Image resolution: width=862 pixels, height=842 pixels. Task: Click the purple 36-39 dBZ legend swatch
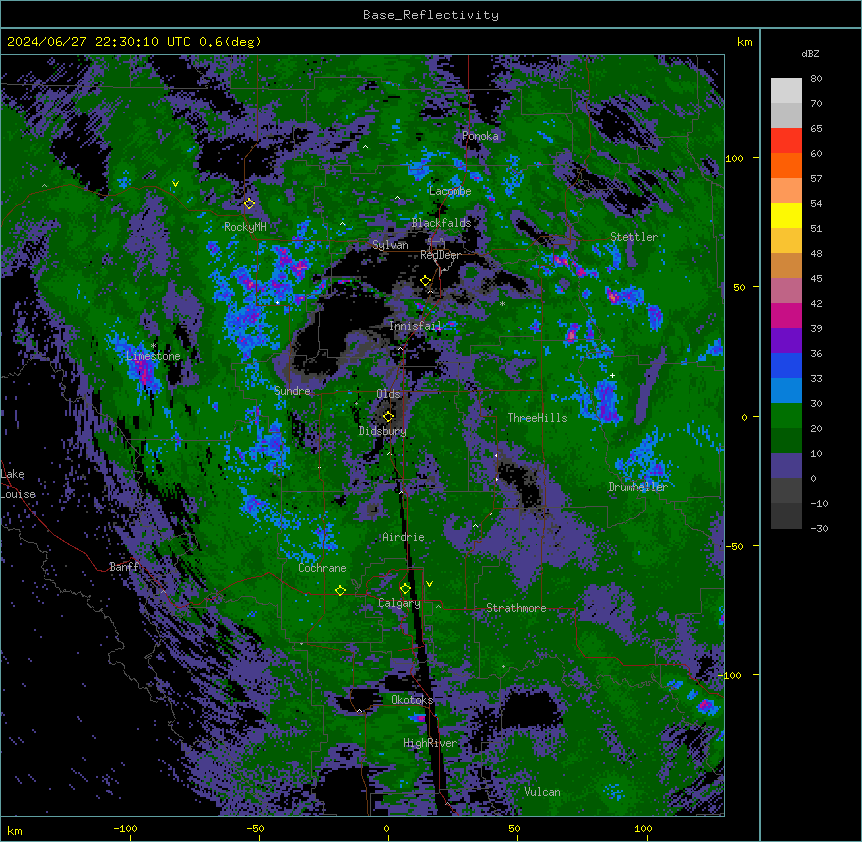pos(786,341)
